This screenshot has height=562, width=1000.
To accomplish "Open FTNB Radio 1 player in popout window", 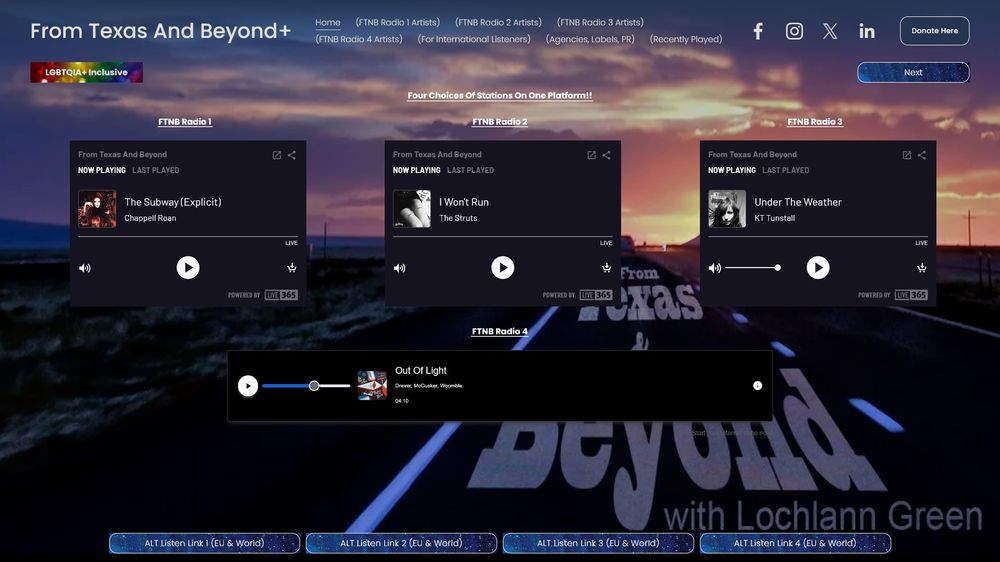I will click(x=277, y=155).
